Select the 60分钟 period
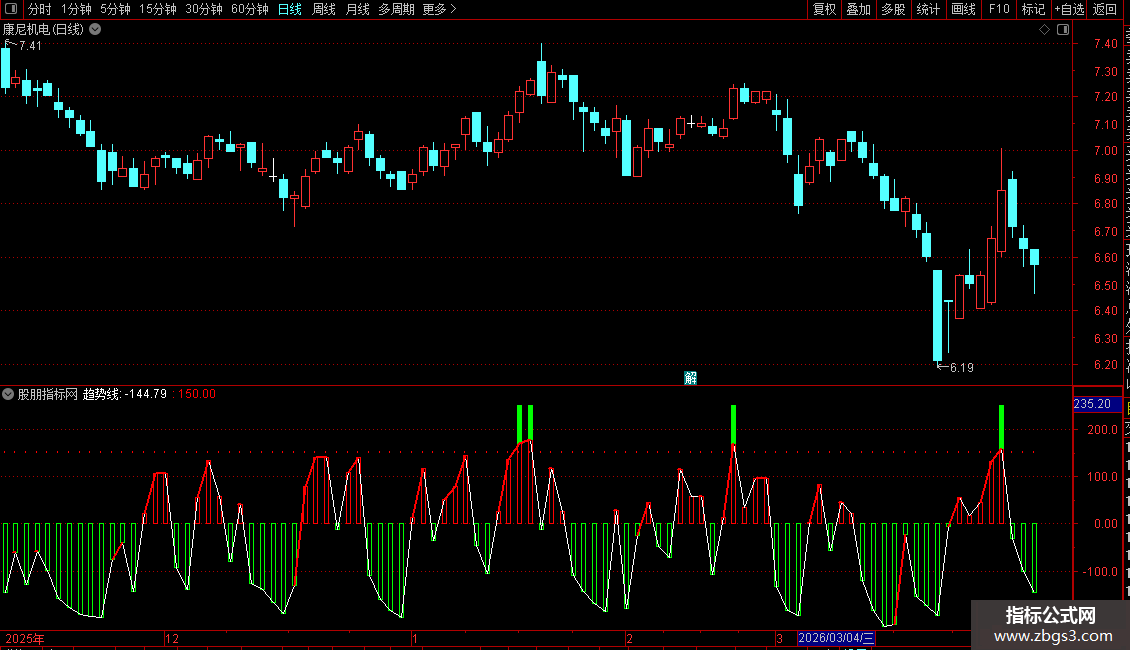1130x650 pixels. pyautogui.click(x=250, y=9)
